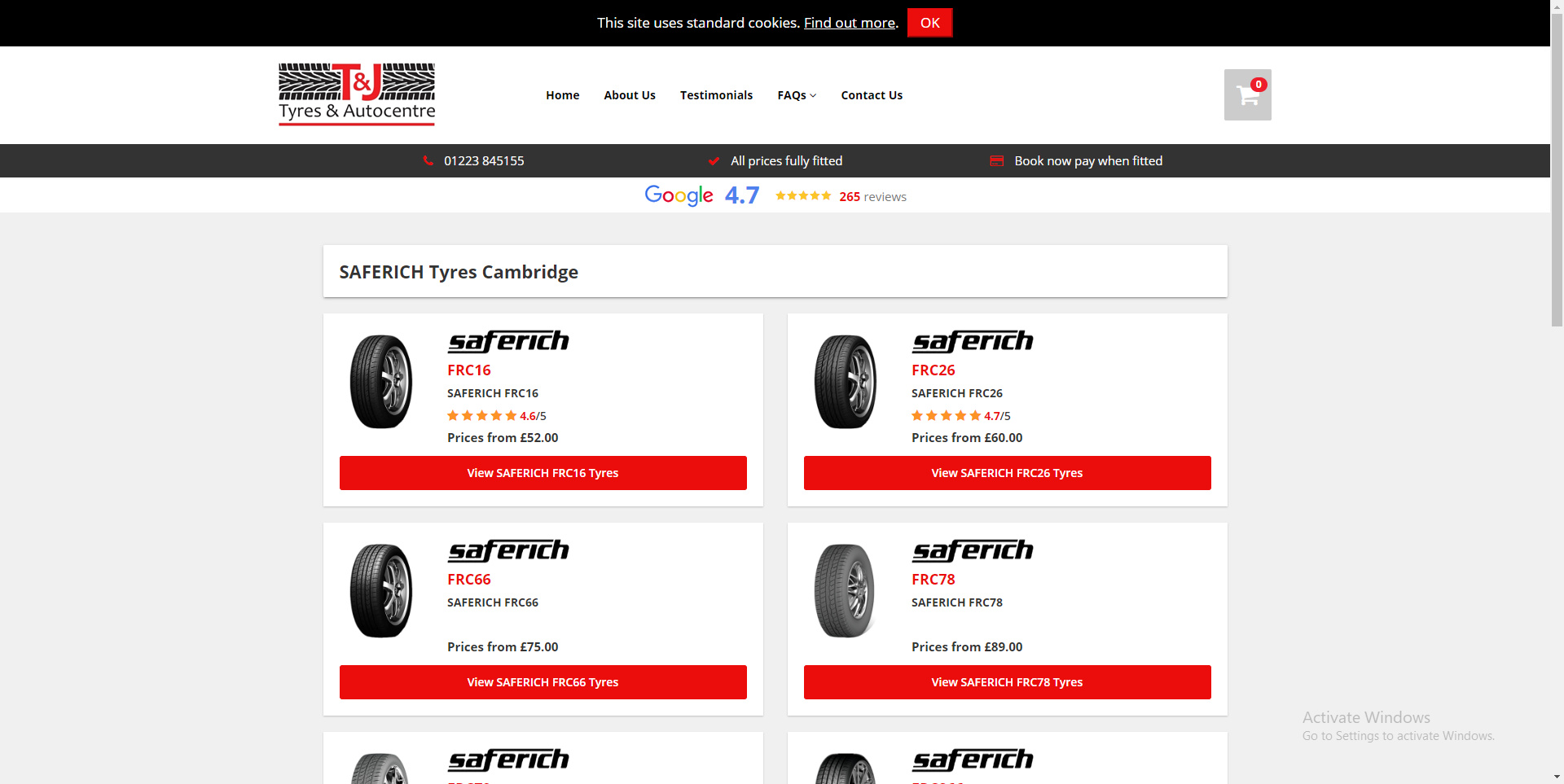Screen dimensions: 1564x784
Task: Click the Google rating stars
Action: [x=803, y=196]
